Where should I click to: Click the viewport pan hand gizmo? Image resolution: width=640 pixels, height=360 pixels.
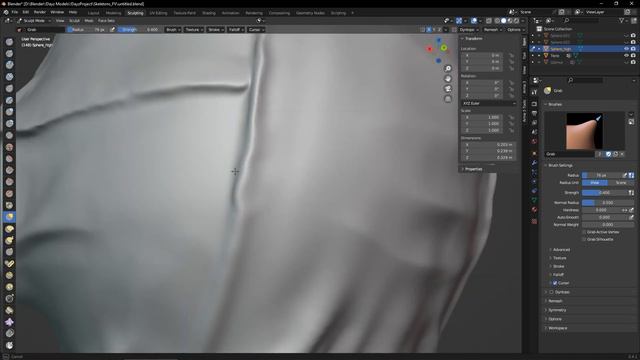click(448, 79)
